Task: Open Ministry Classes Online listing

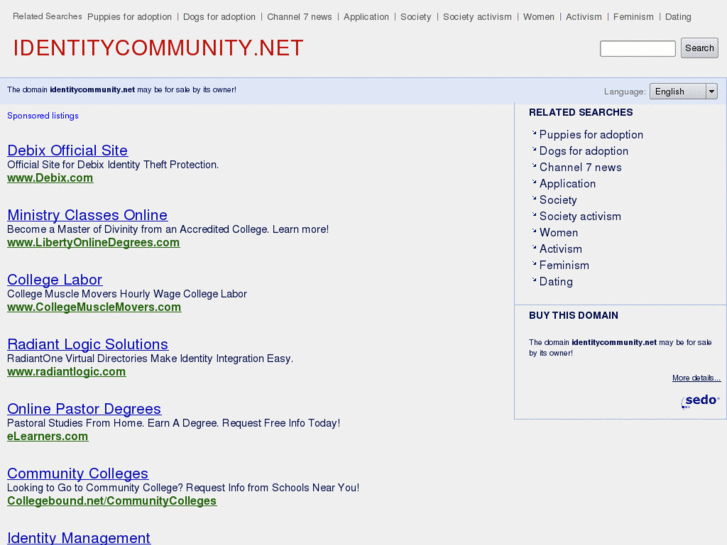Action: coord(87,215)
